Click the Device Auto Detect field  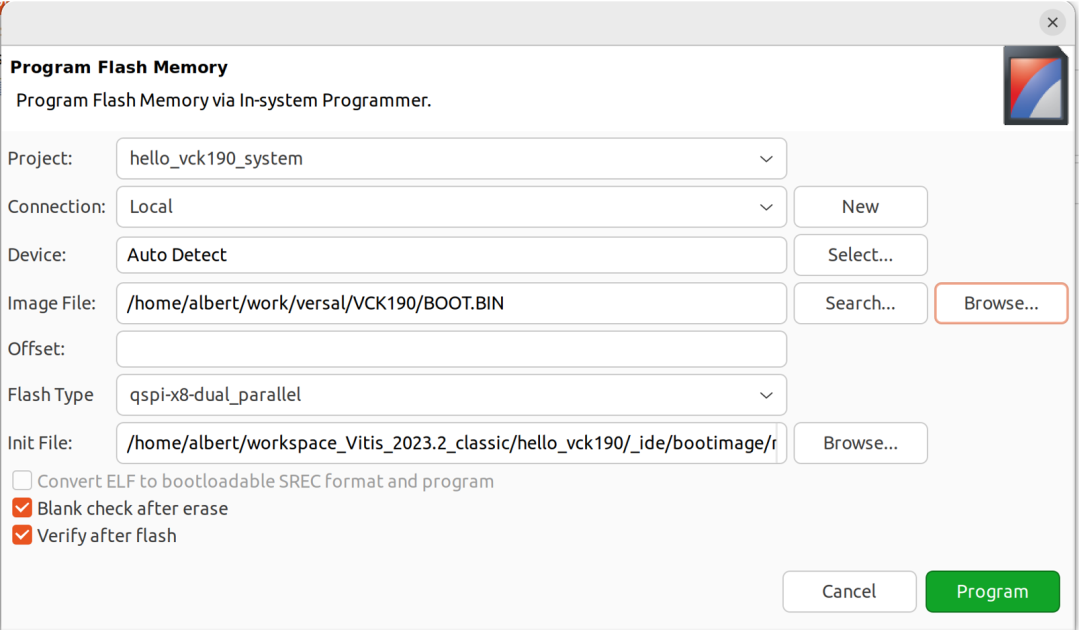pos(451,255)
